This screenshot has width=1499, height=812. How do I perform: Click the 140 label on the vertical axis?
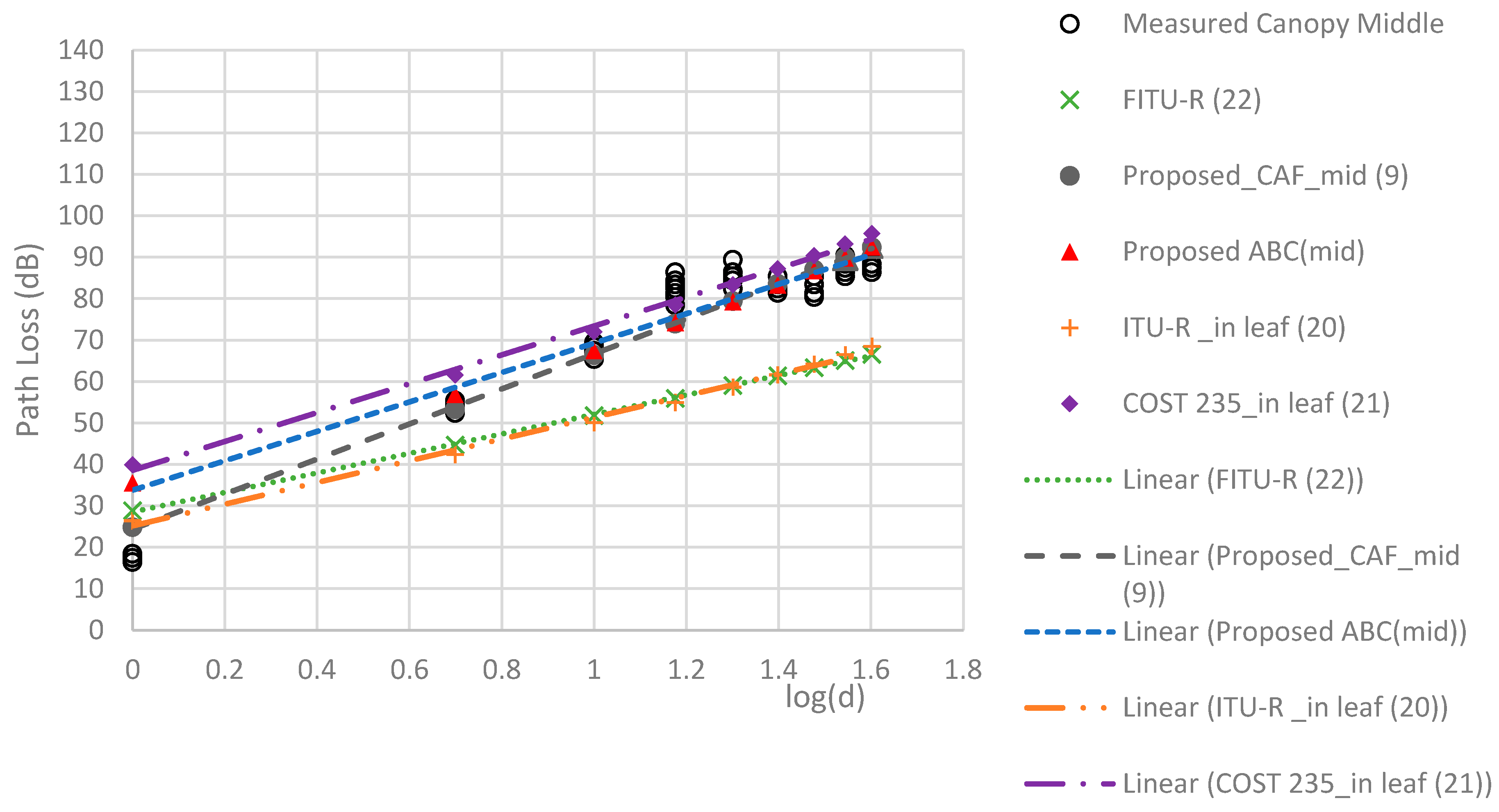[x=81, y=50]
